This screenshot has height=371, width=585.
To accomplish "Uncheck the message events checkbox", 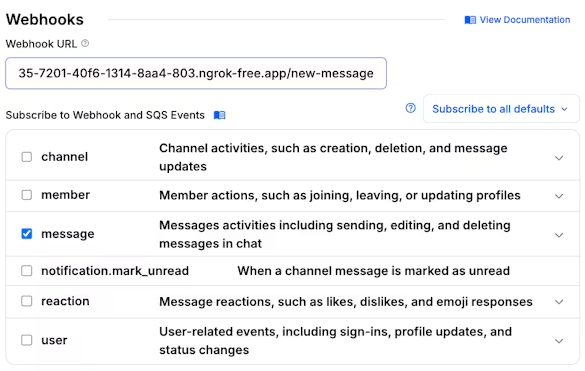I will [26, 234].
